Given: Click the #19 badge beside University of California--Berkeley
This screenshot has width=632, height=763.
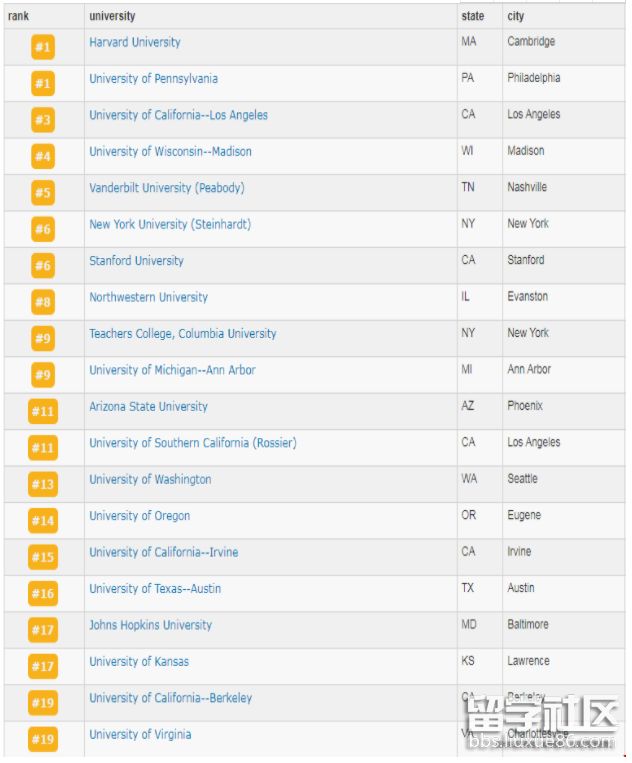Looking at the screenshot, I should pos(43,703).
